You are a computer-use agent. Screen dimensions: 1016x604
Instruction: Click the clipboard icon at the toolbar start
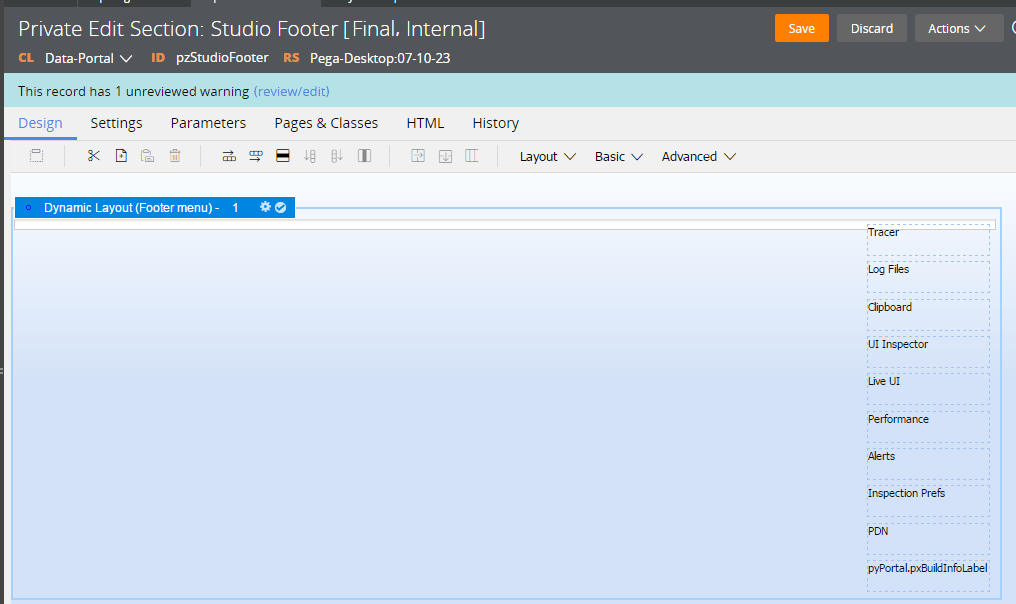(x=37, y=156)
